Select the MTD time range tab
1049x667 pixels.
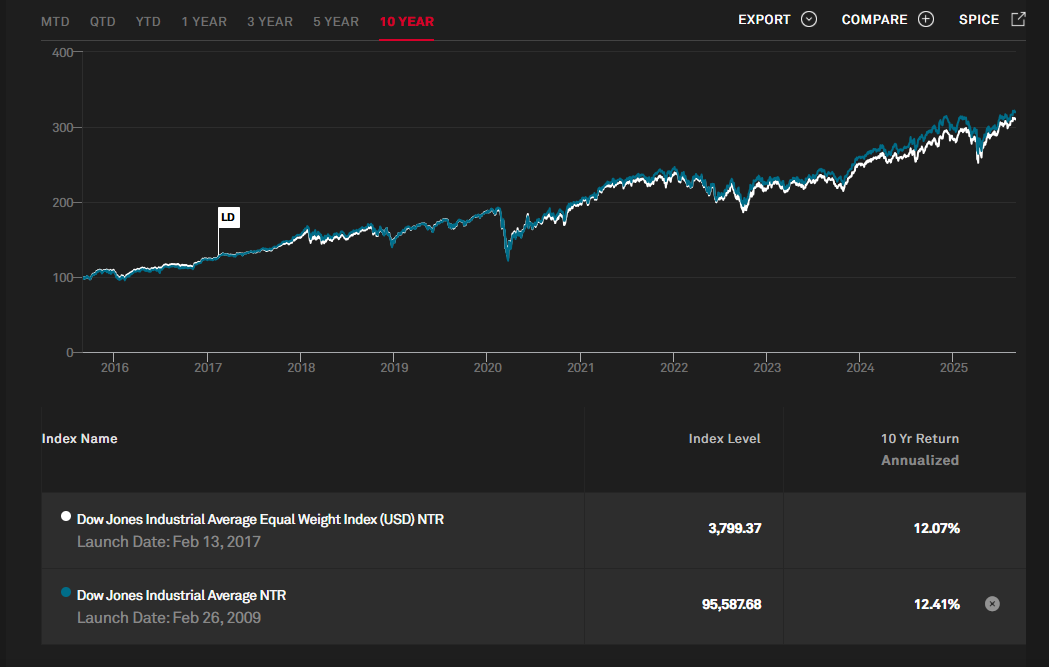pyautogui.click(x=55, y=21)
